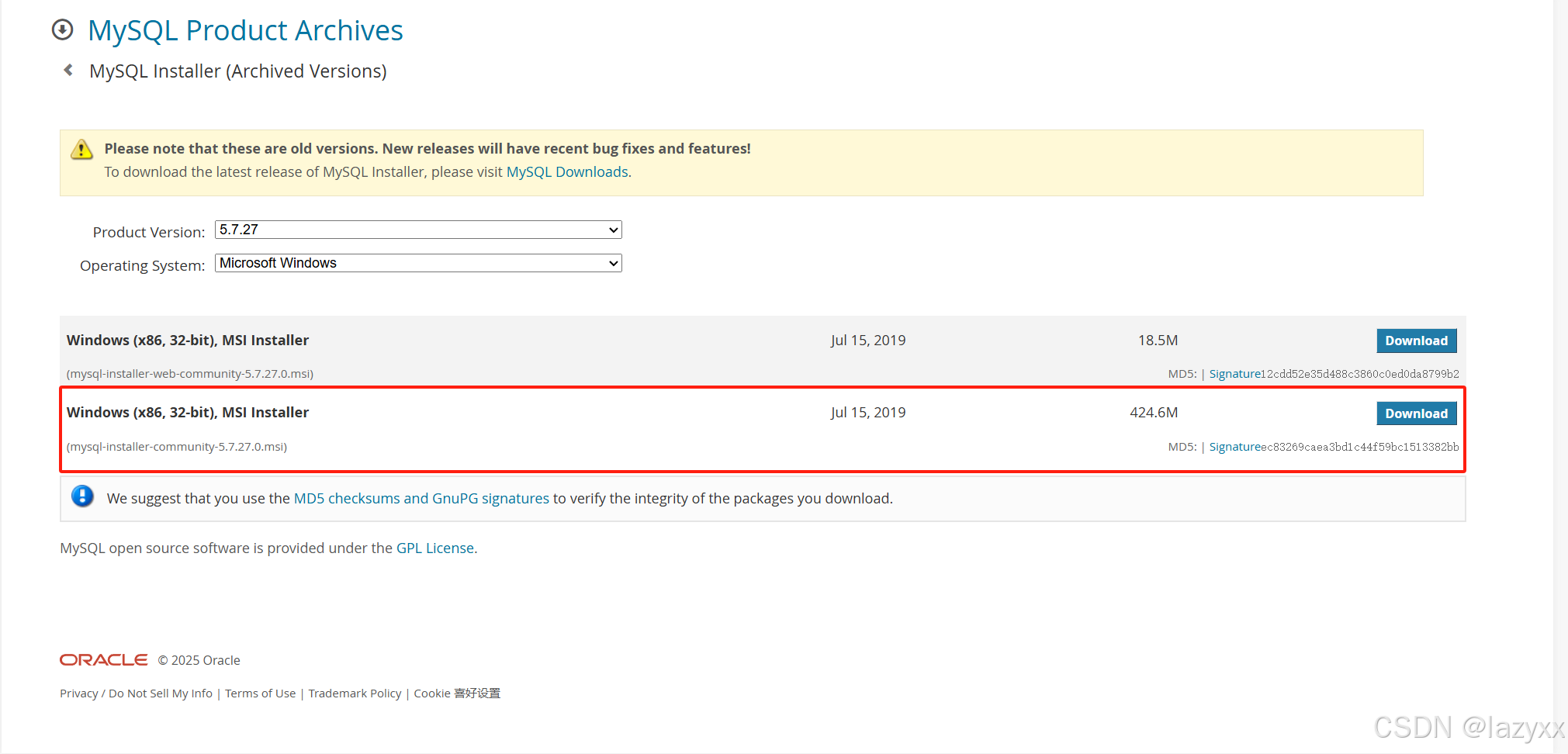Viewport: 1568px width, 754px height.
Task: Click the blue info exclamation icon
Action: click(82, 496)
